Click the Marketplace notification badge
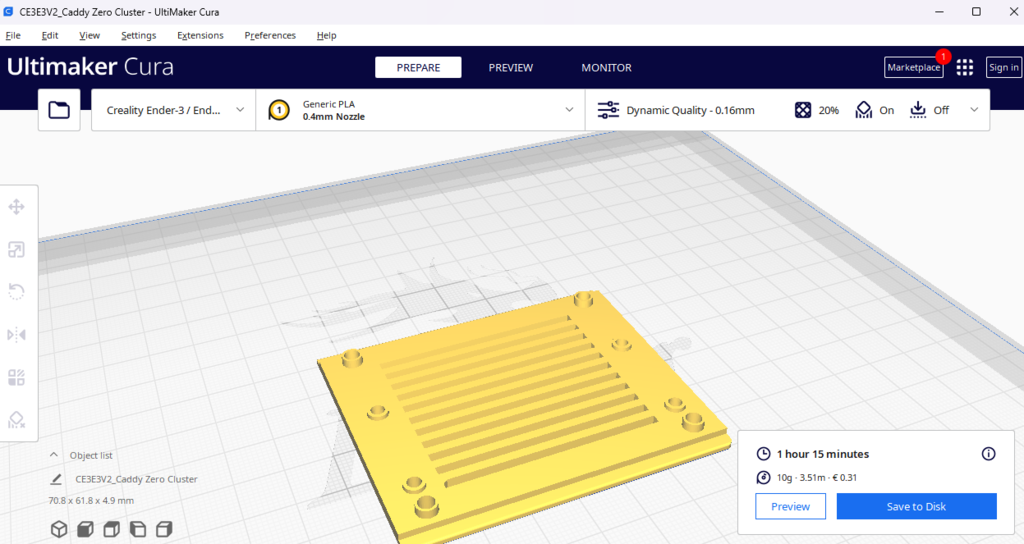The image size is (1024, 544). point(943,56)
